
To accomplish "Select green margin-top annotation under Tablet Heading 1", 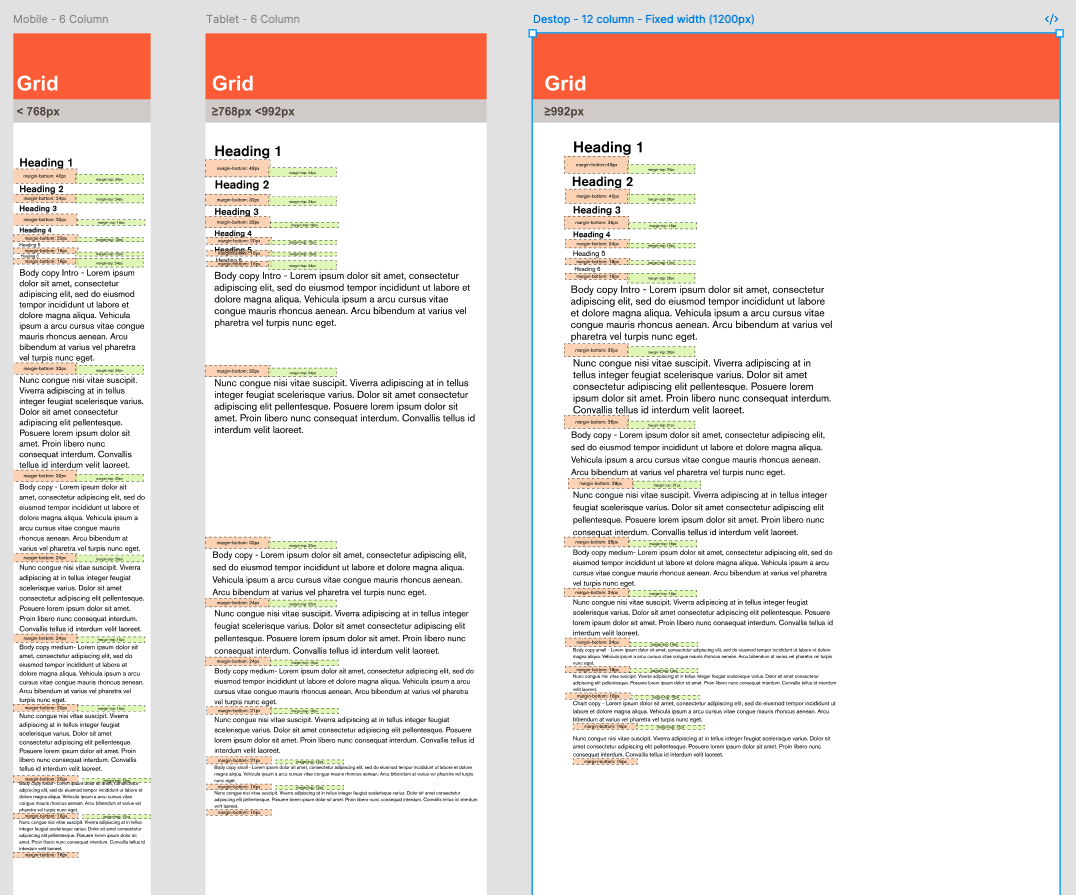I will 303,172.
